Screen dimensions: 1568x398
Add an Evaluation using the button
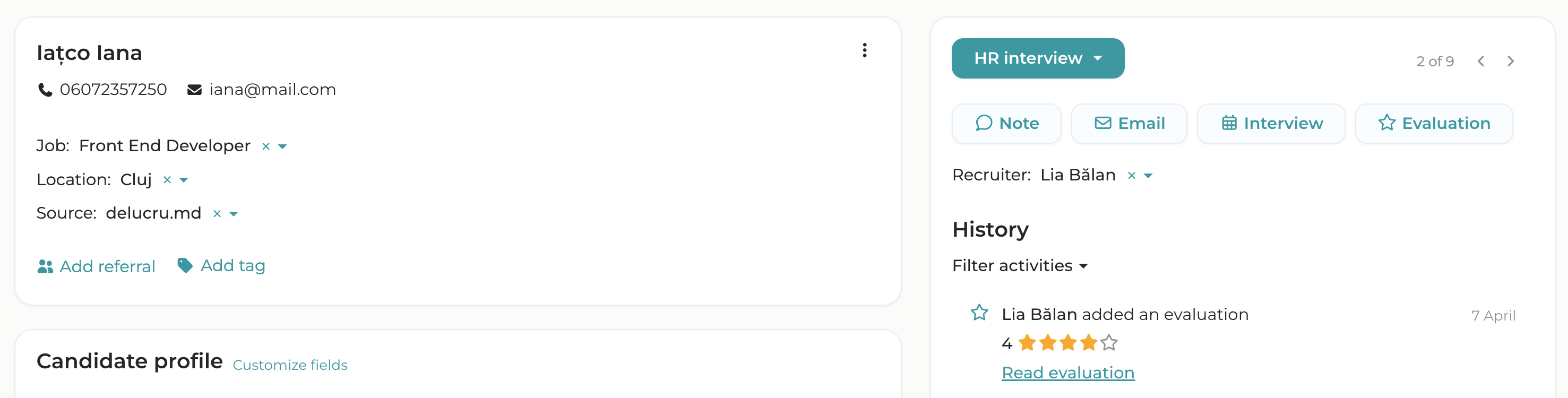pos(1434,124)
